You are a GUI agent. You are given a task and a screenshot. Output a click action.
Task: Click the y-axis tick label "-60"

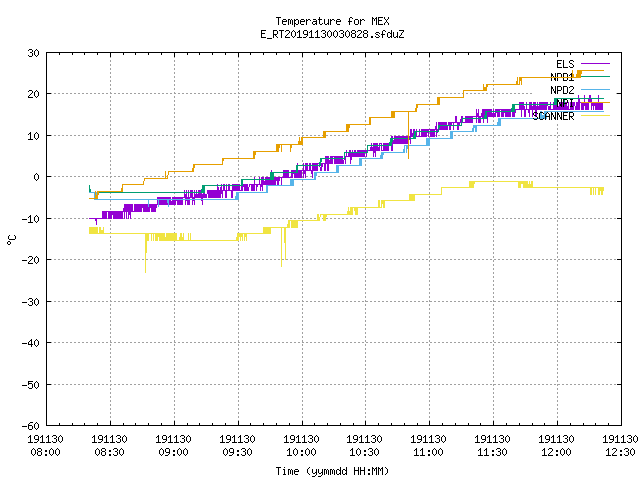tap(31, 426)
